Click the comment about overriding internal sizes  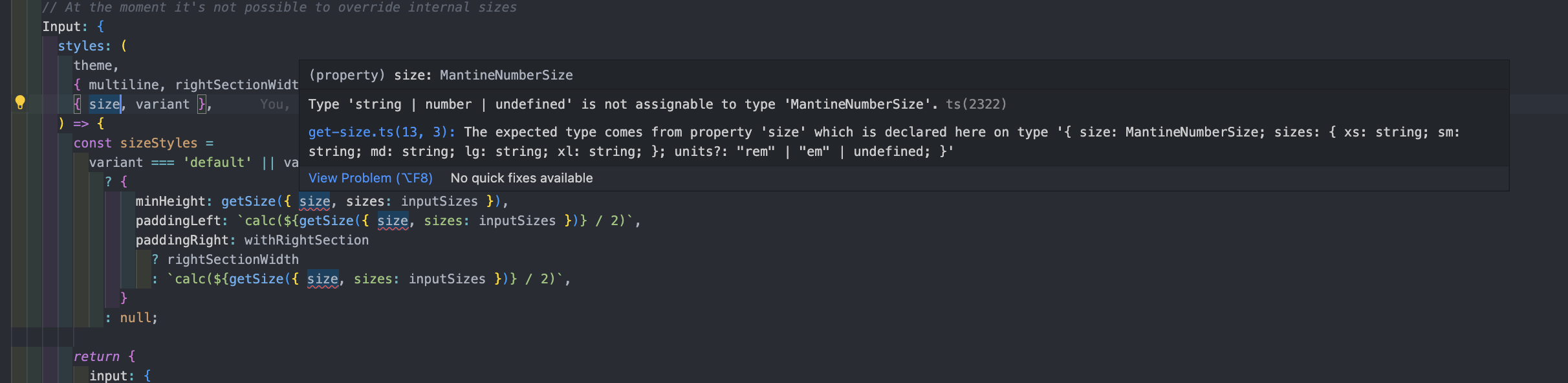tap(278, 7)
